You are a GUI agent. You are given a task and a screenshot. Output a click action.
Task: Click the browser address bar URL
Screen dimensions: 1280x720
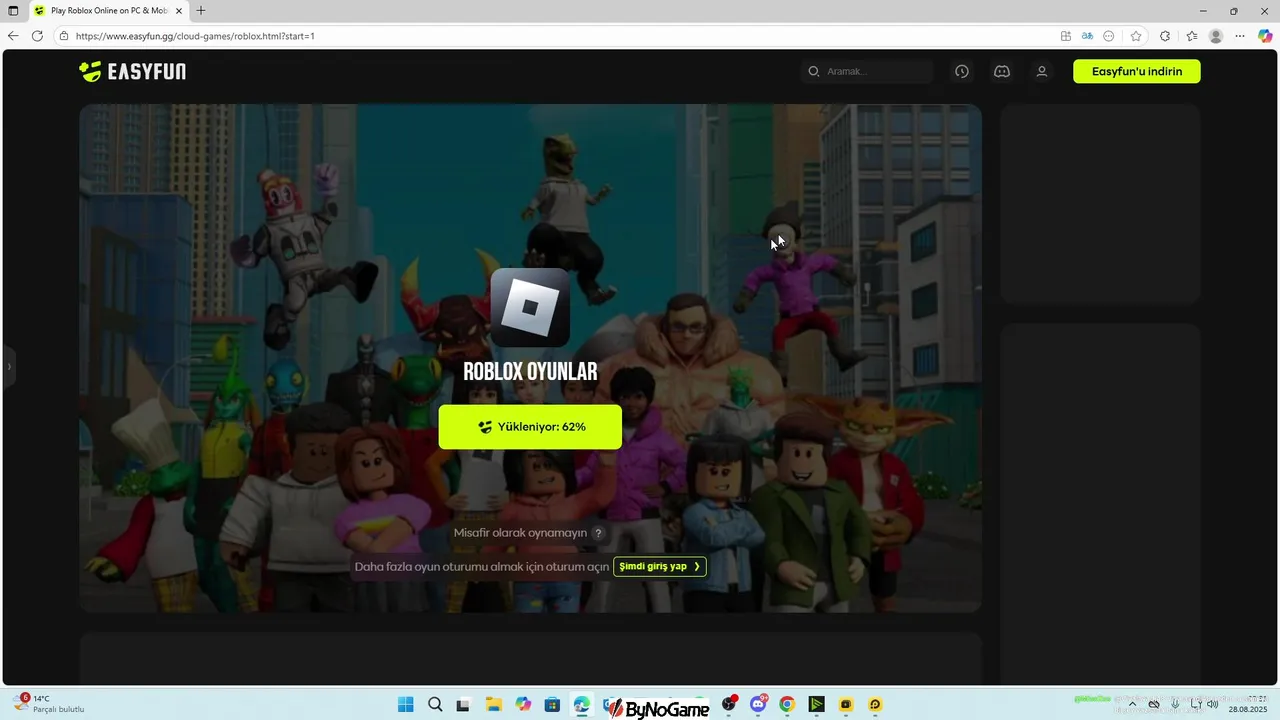tap(195, 36)
